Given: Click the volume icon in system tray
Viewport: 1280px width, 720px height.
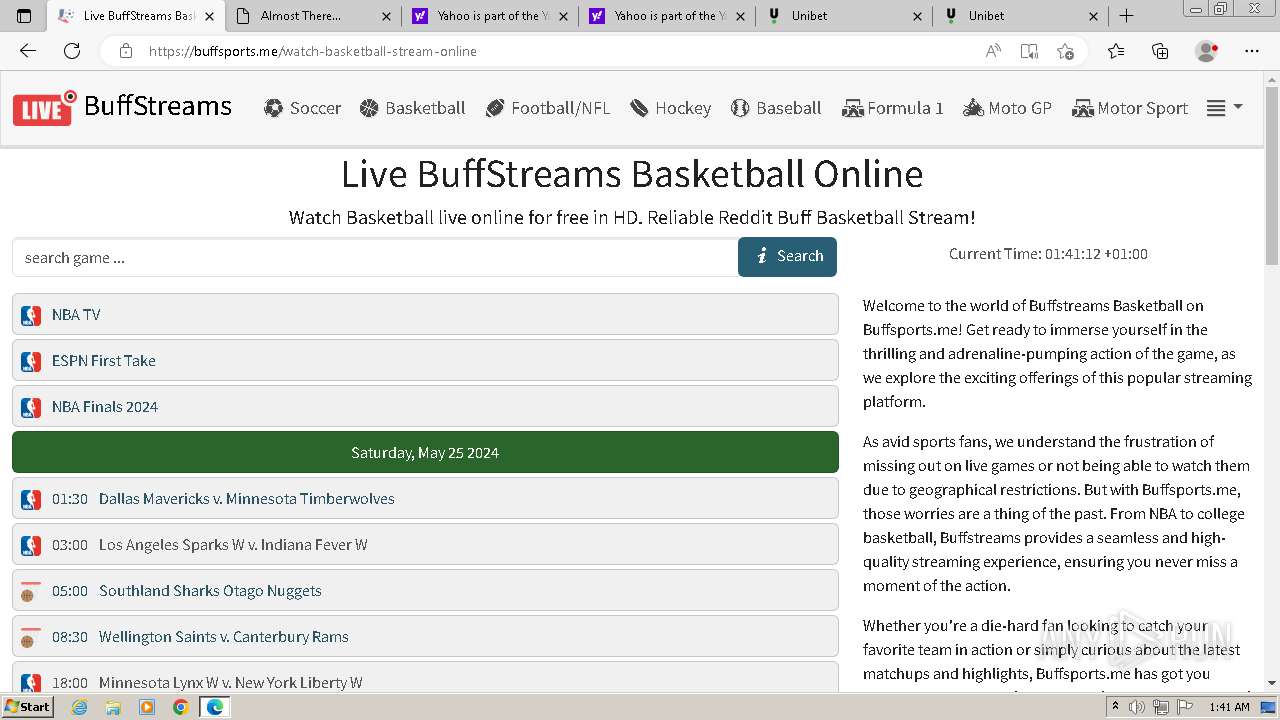Looking at the screenshot, I should coord(1138,707).
